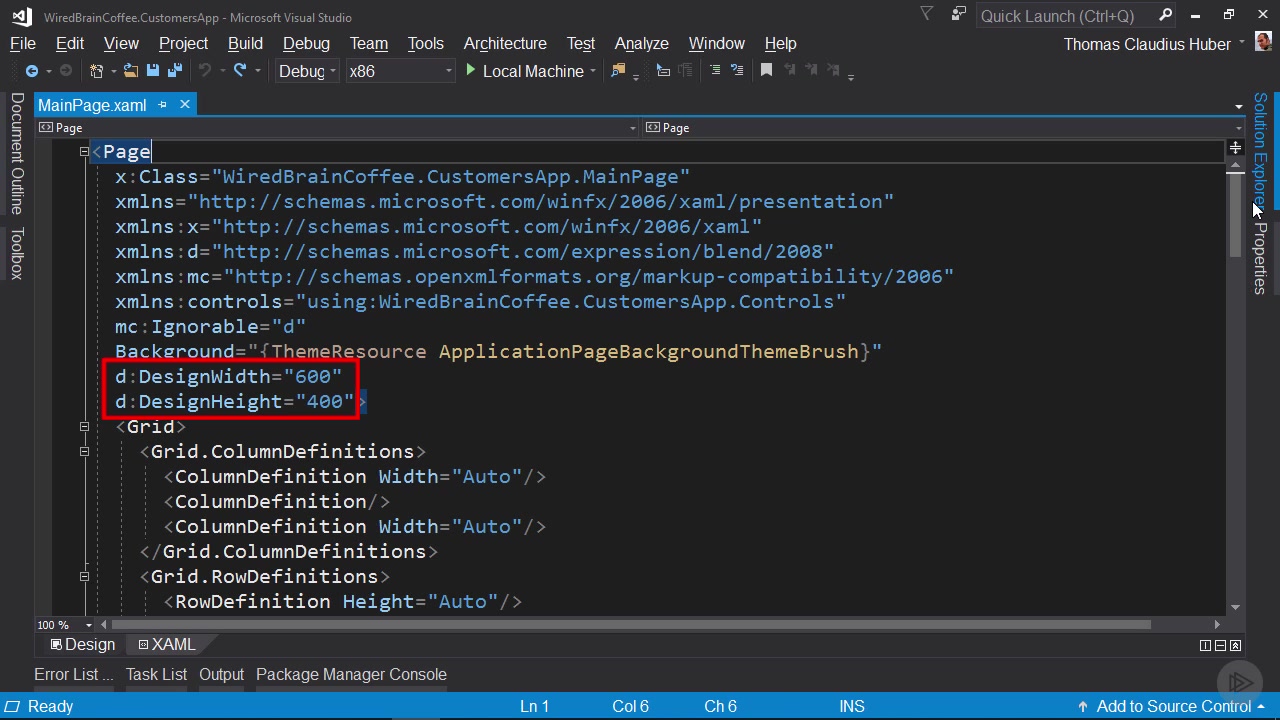Collapse the Page element outline node
The height and width of the screenshot is (720, 1280).
pyautogui.click(x=85, y=152)
